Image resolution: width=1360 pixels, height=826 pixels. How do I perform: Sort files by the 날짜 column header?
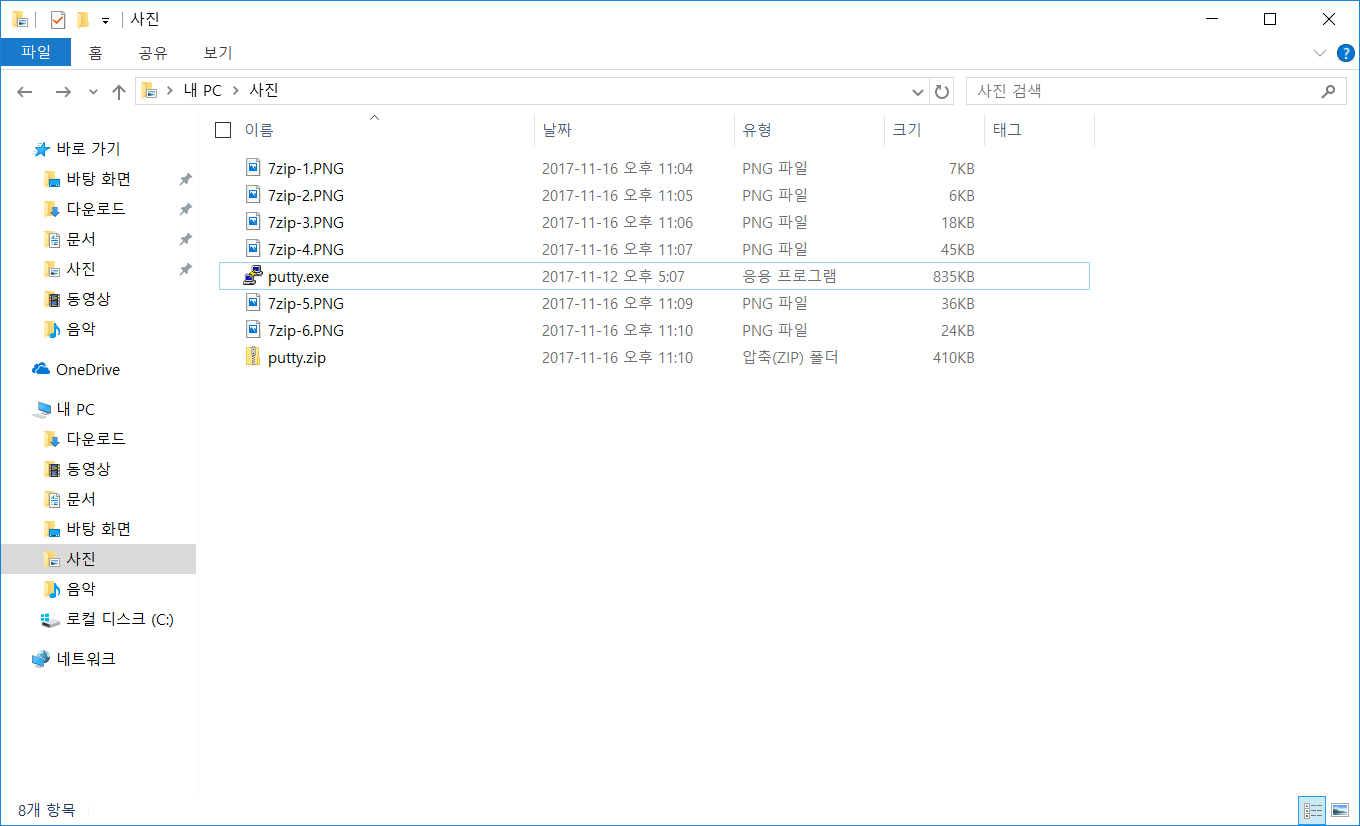point(557,130)
